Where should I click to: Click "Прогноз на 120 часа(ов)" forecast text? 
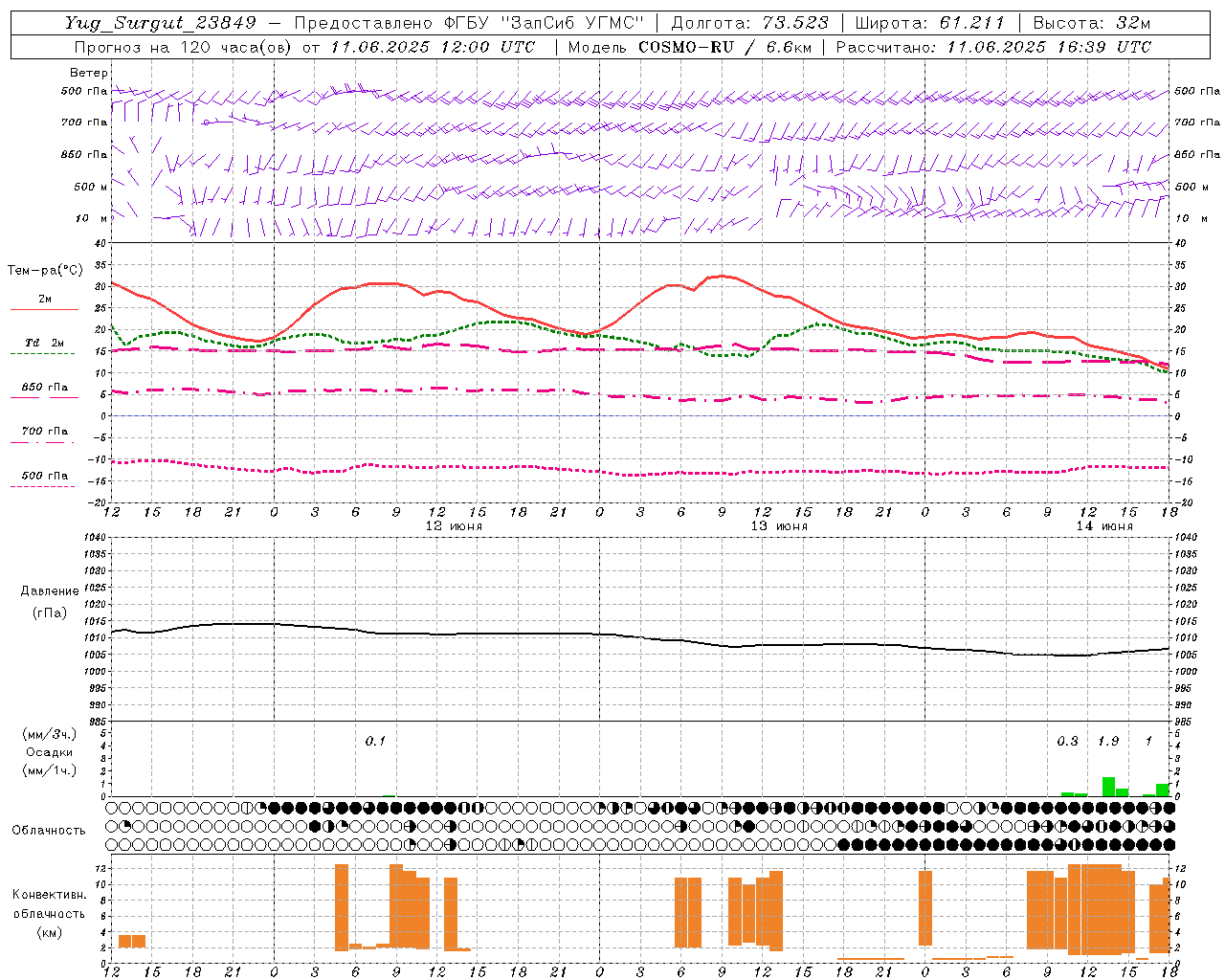coord(184,47)
